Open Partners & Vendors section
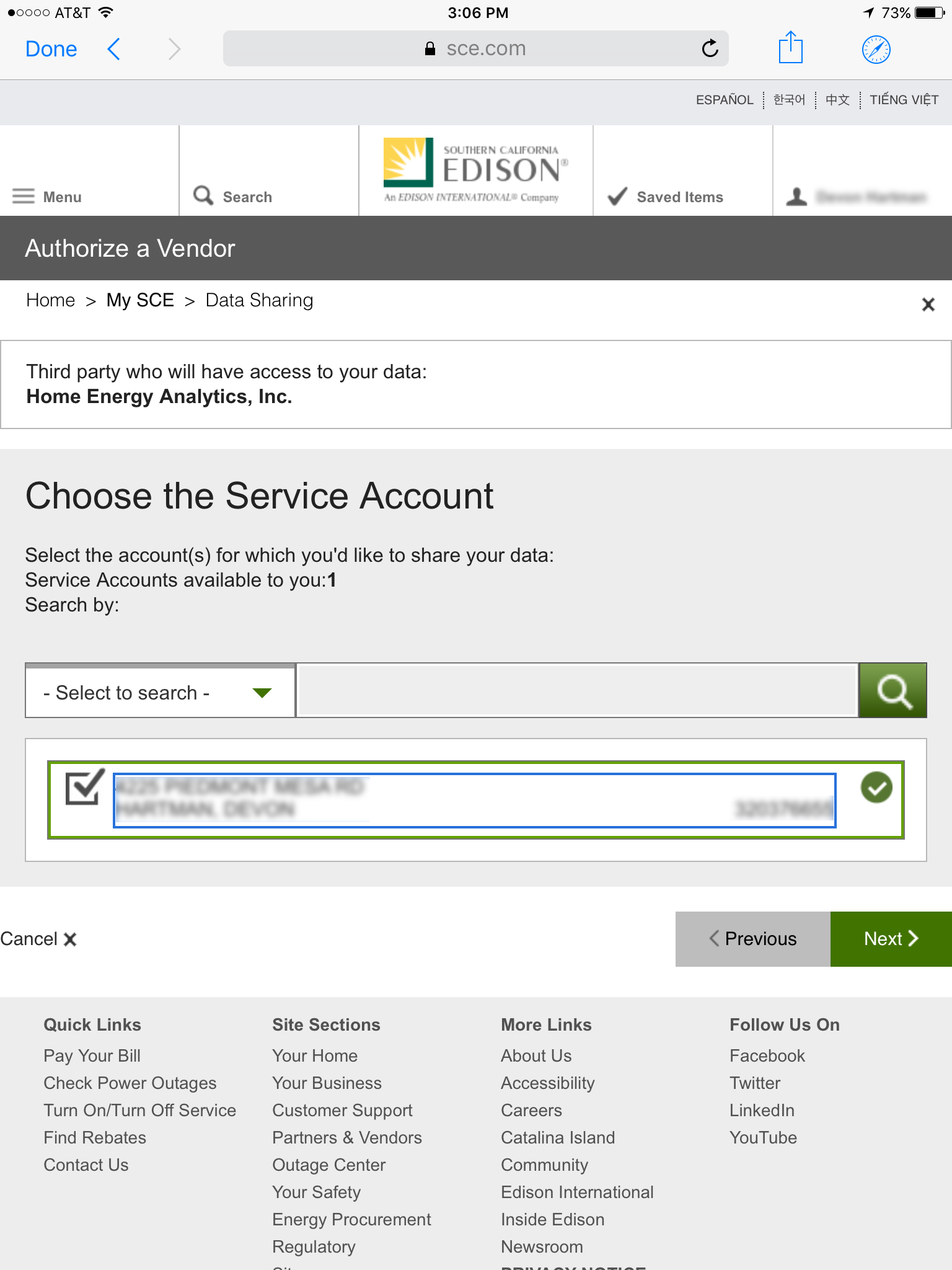This screenshot has width=952, height=1270. pos(347,1137)
